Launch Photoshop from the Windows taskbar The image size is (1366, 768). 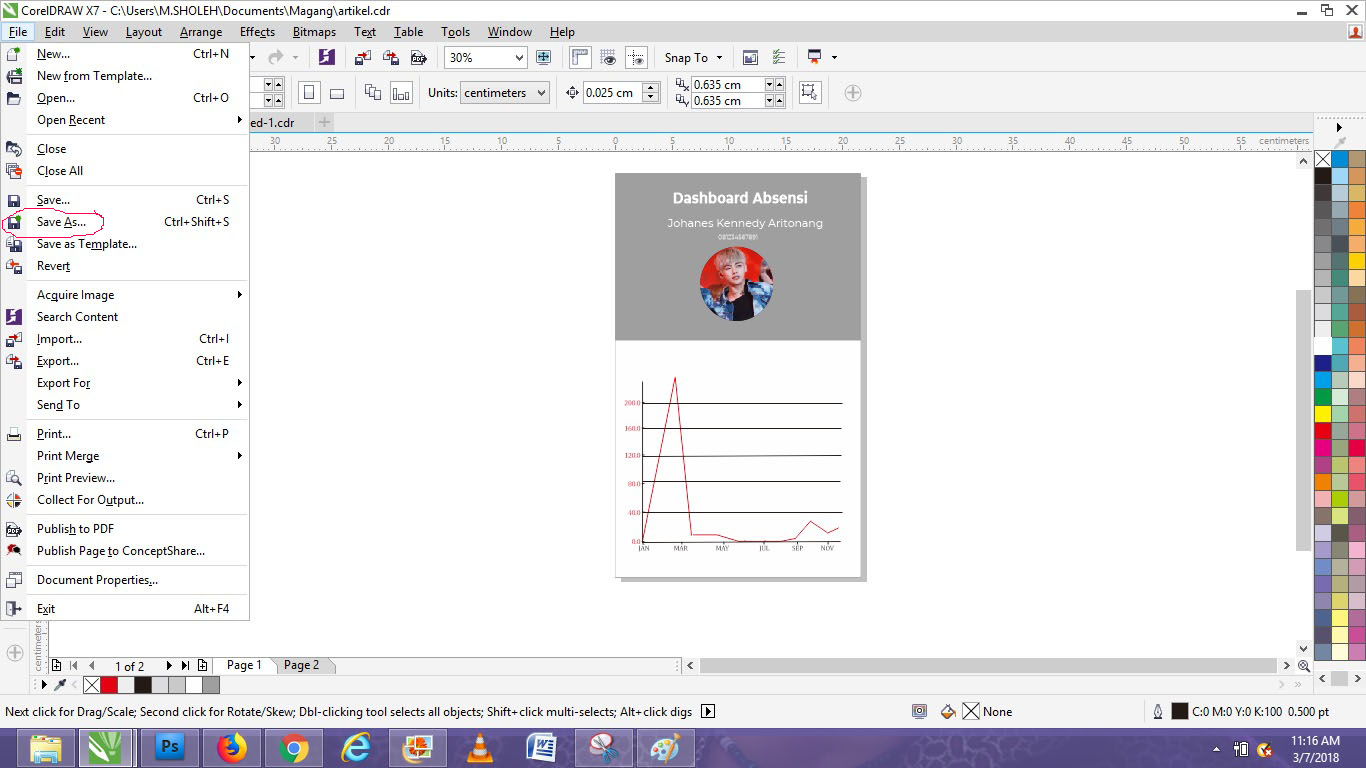pyautogui.click(x=170, y=747)
